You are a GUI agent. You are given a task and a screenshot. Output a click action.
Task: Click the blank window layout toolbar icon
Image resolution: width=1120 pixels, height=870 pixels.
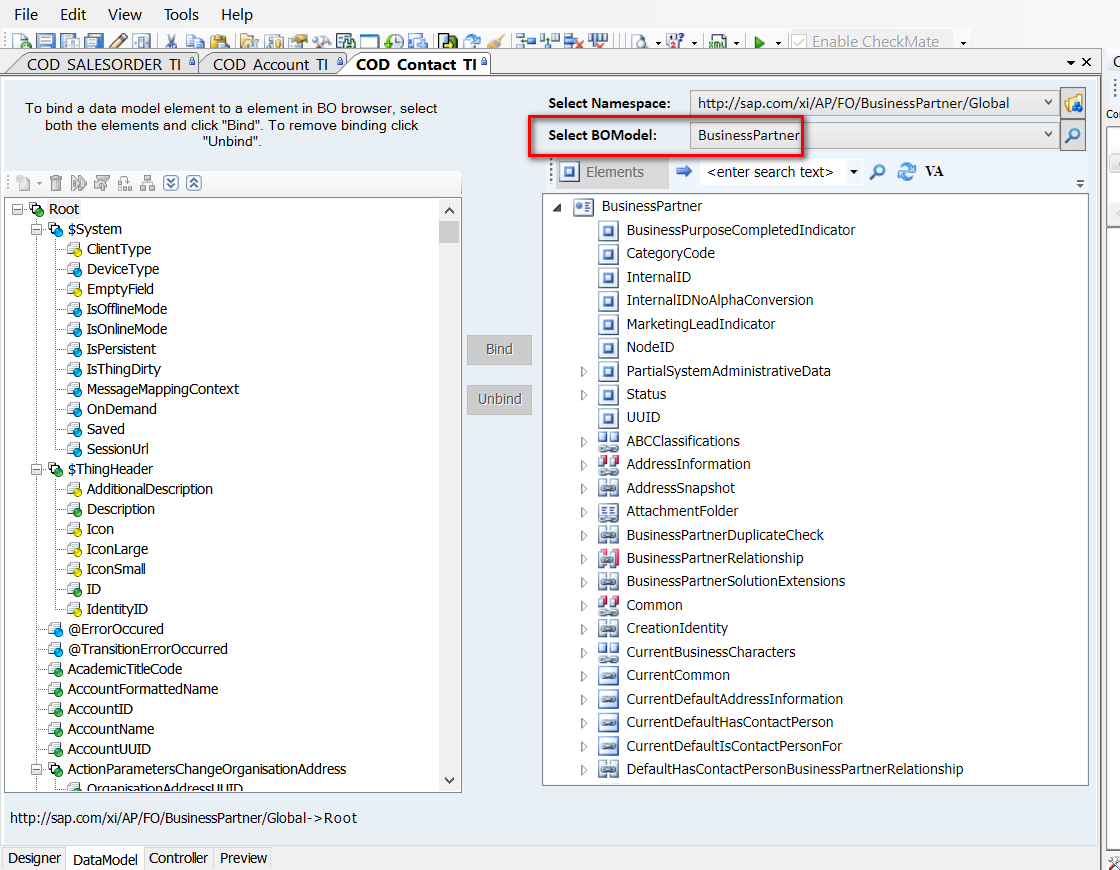pyautogui.click(x=369, y=41)
